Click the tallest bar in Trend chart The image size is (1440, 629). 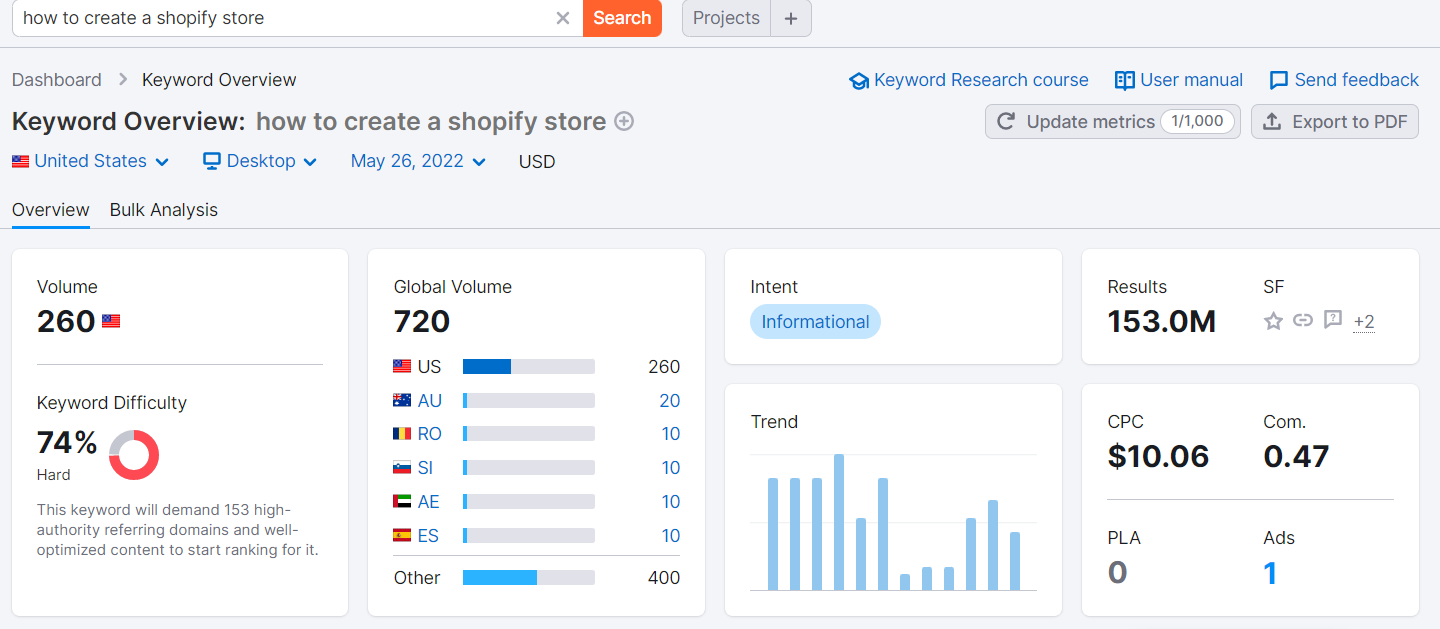point(839,522)
